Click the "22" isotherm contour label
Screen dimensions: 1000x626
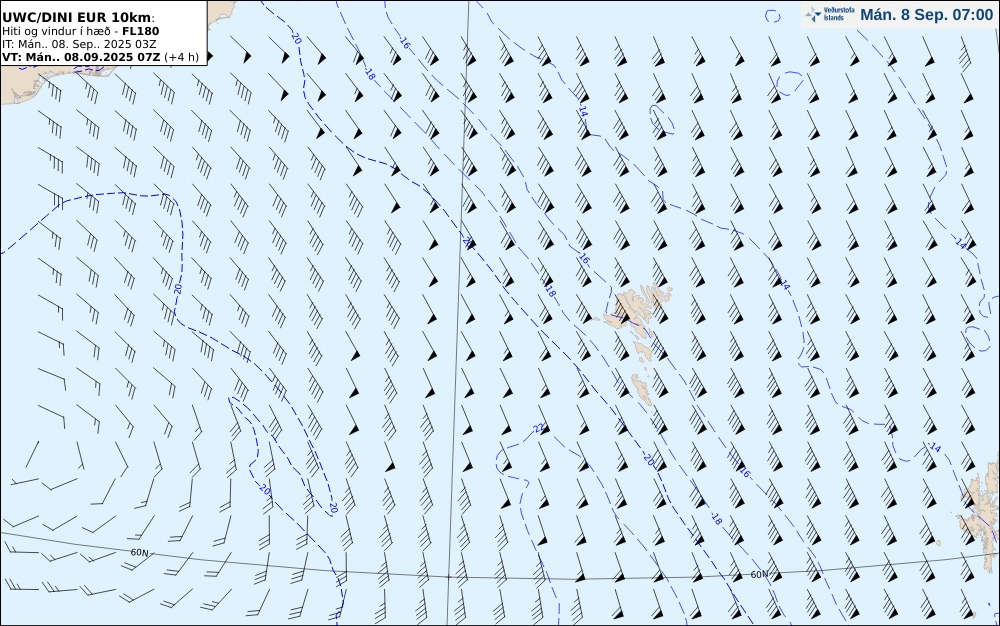[540, 428]
